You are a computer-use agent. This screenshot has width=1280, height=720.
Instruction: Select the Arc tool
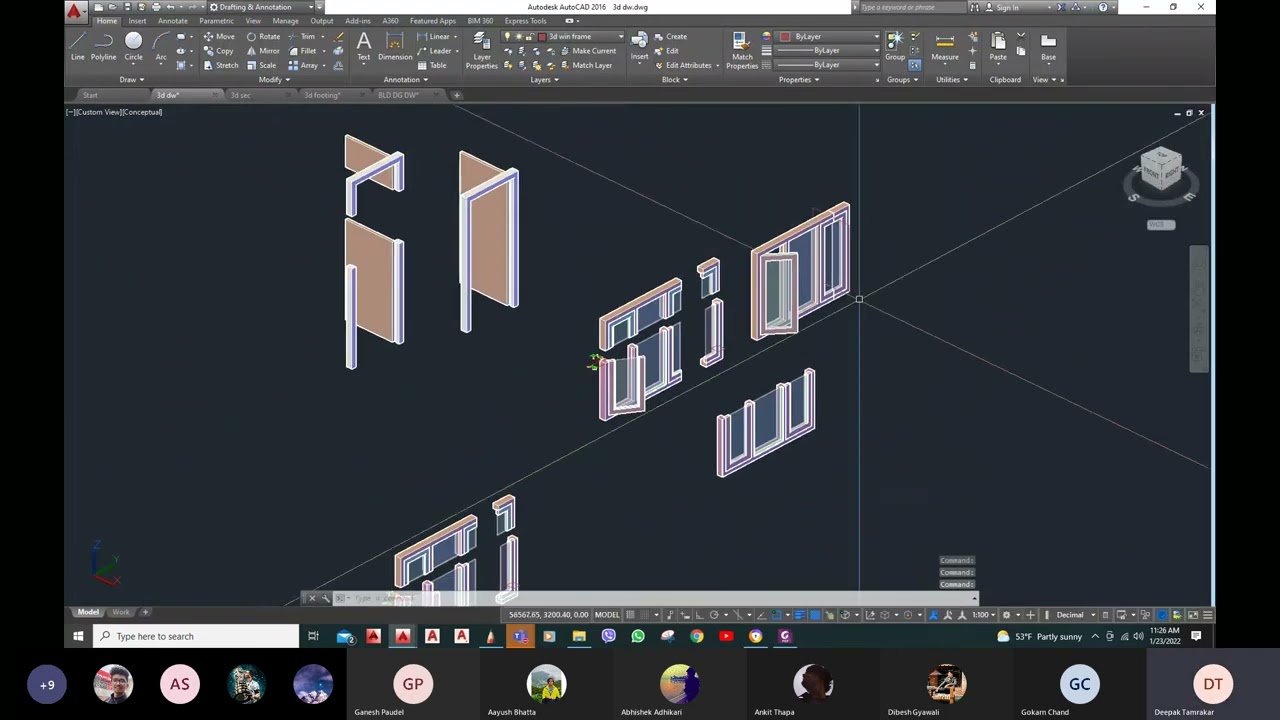click(x=161, y=45)
